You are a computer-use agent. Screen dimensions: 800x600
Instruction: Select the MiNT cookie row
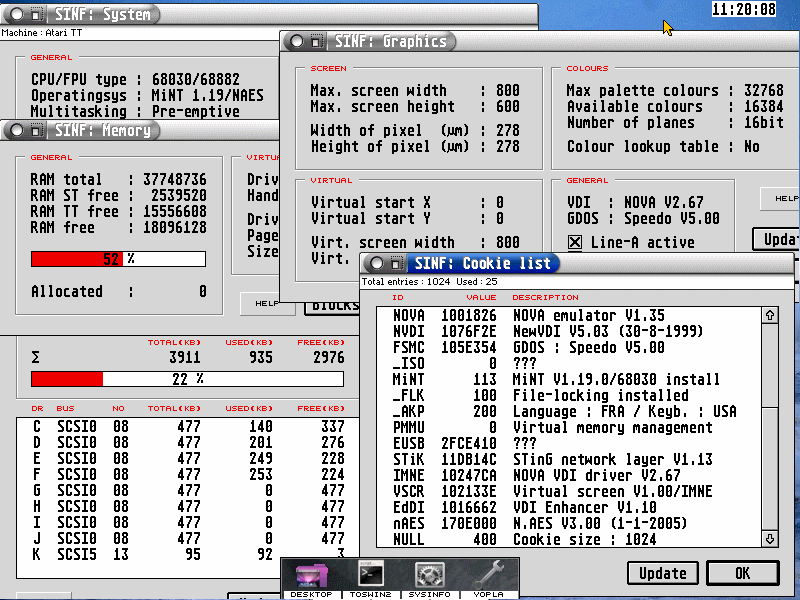coord(569,380)
